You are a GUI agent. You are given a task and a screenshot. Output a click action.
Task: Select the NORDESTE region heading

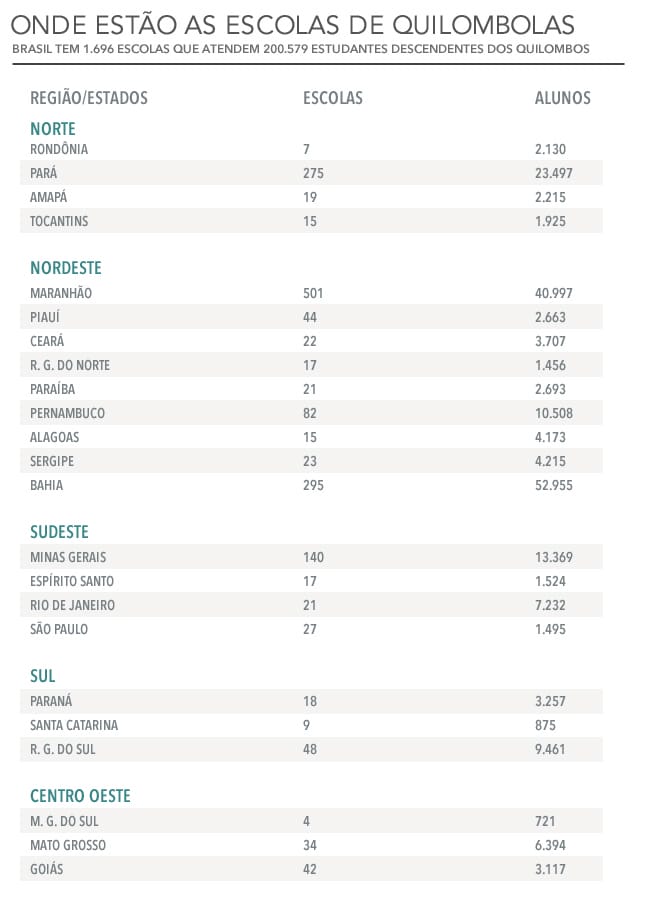point(66,268)
